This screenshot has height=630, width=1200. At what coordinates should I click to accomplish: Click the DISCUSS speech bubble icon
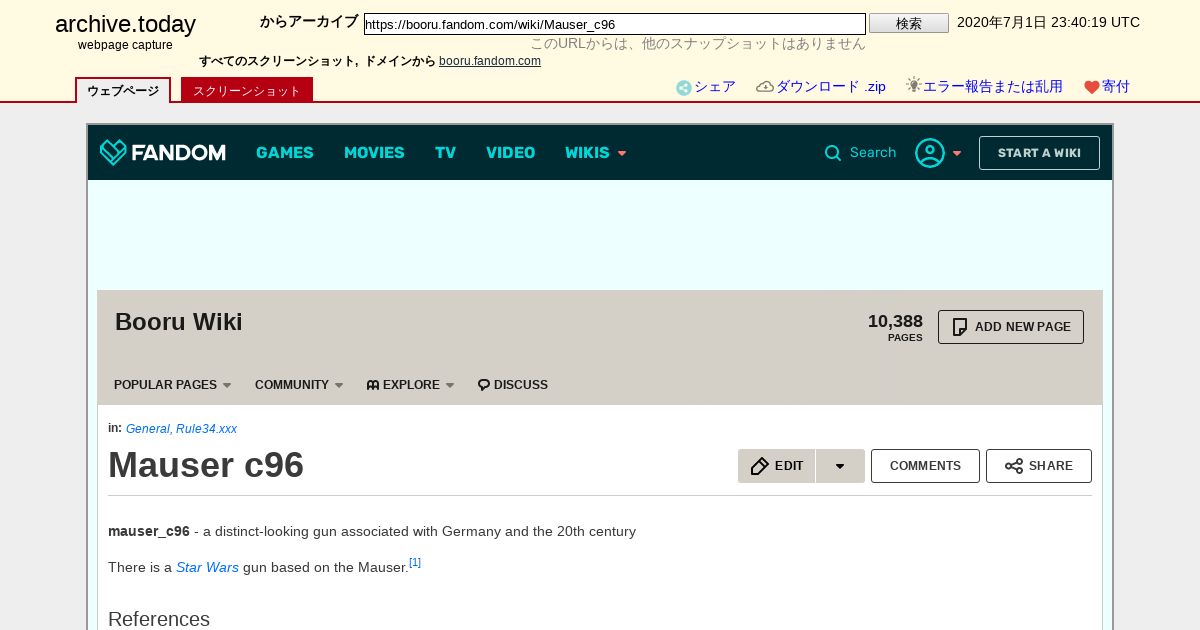[x=484, y=385]
